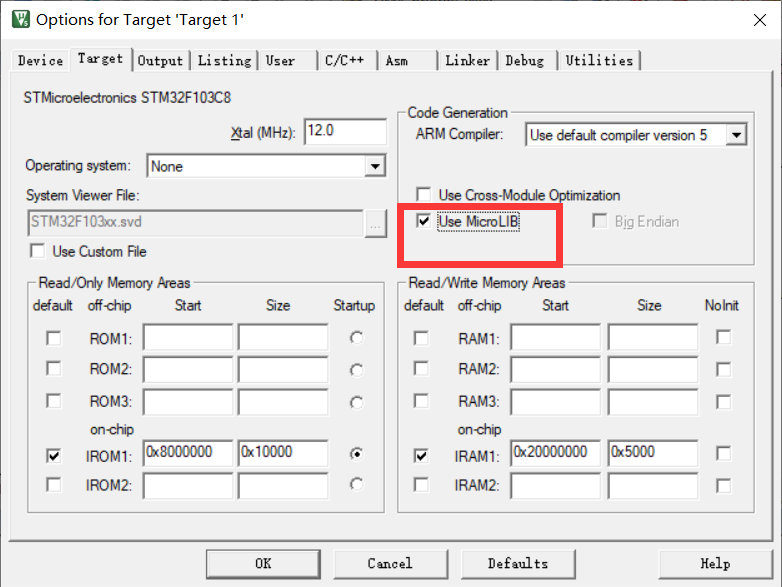Click the Cancel button
This screenshot has height=587, width=782.
[391, 564]
